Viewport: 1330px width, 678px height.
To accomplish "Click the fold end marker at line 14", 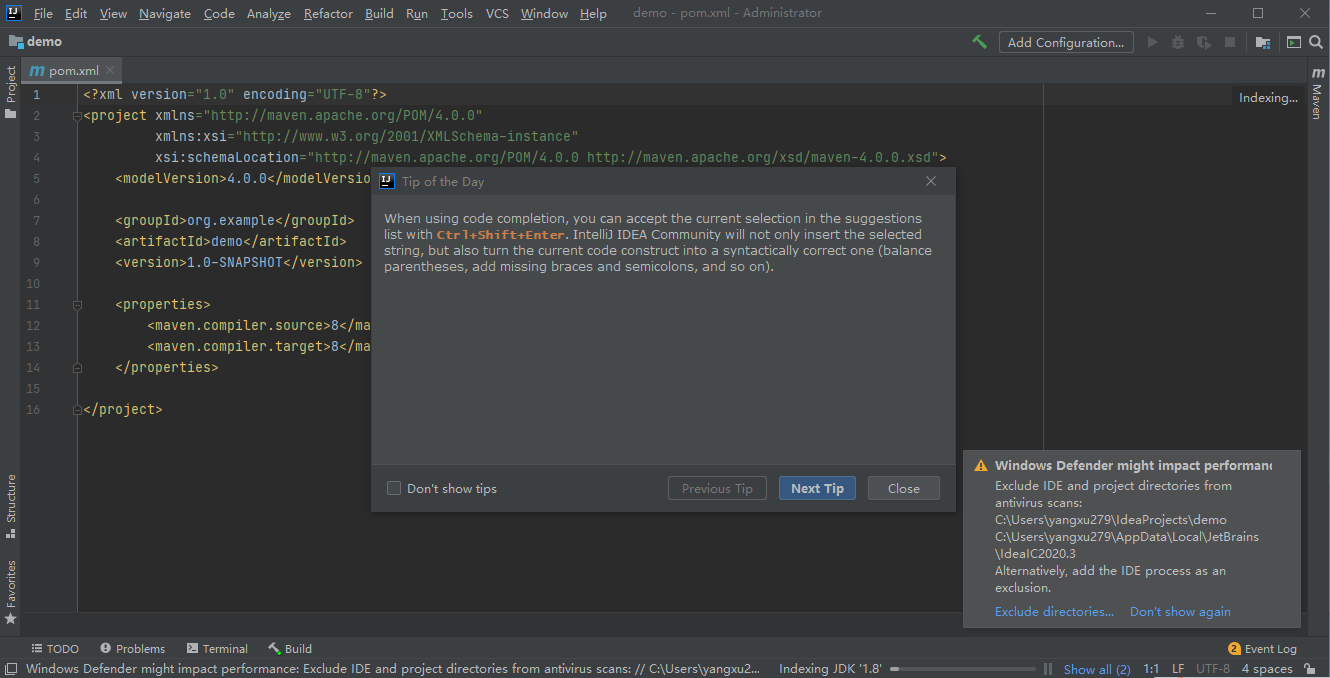I will pos(77,367).
